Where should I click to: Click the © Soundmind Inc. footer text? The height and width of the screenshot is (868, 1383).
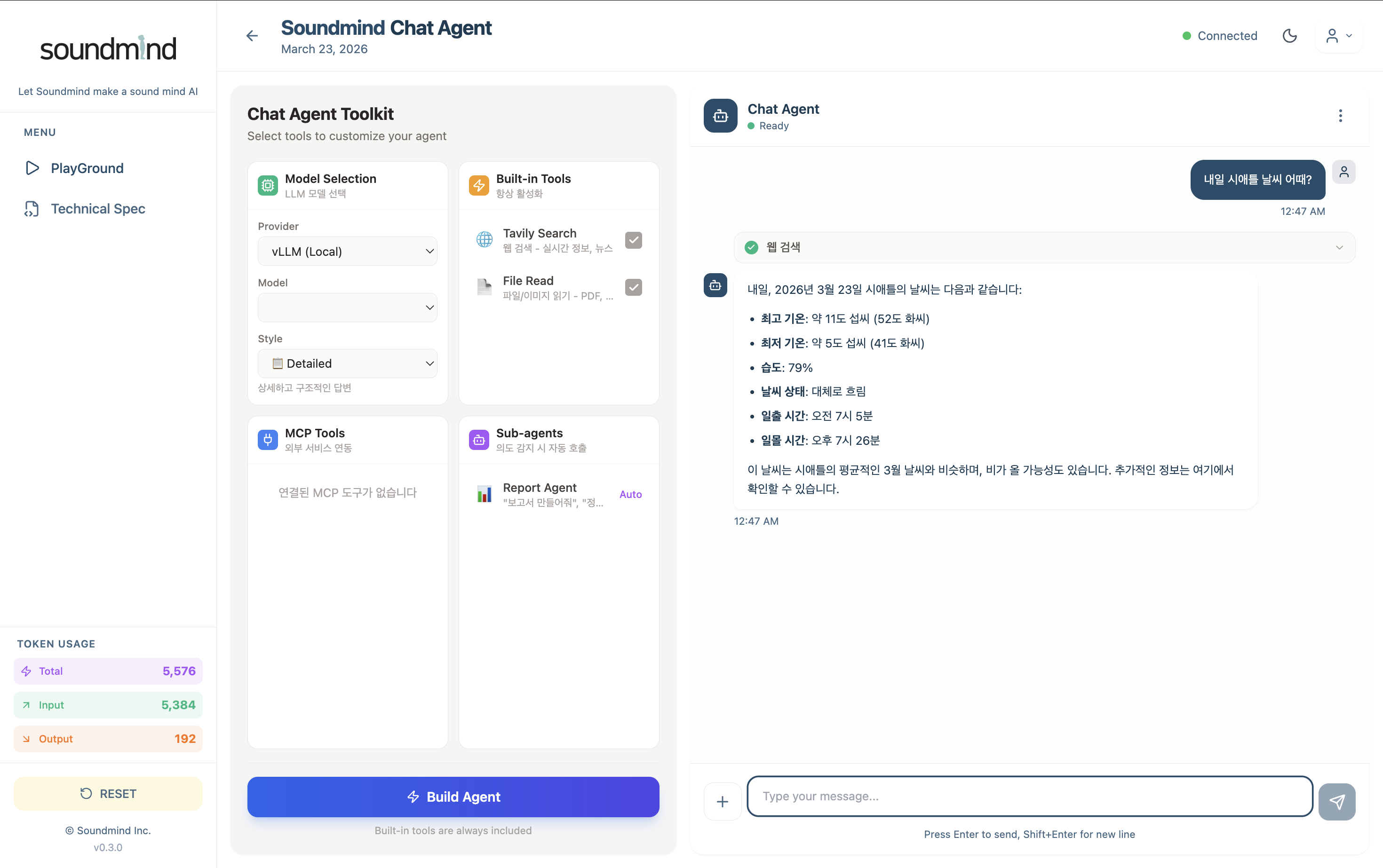(x=108, y=831)
